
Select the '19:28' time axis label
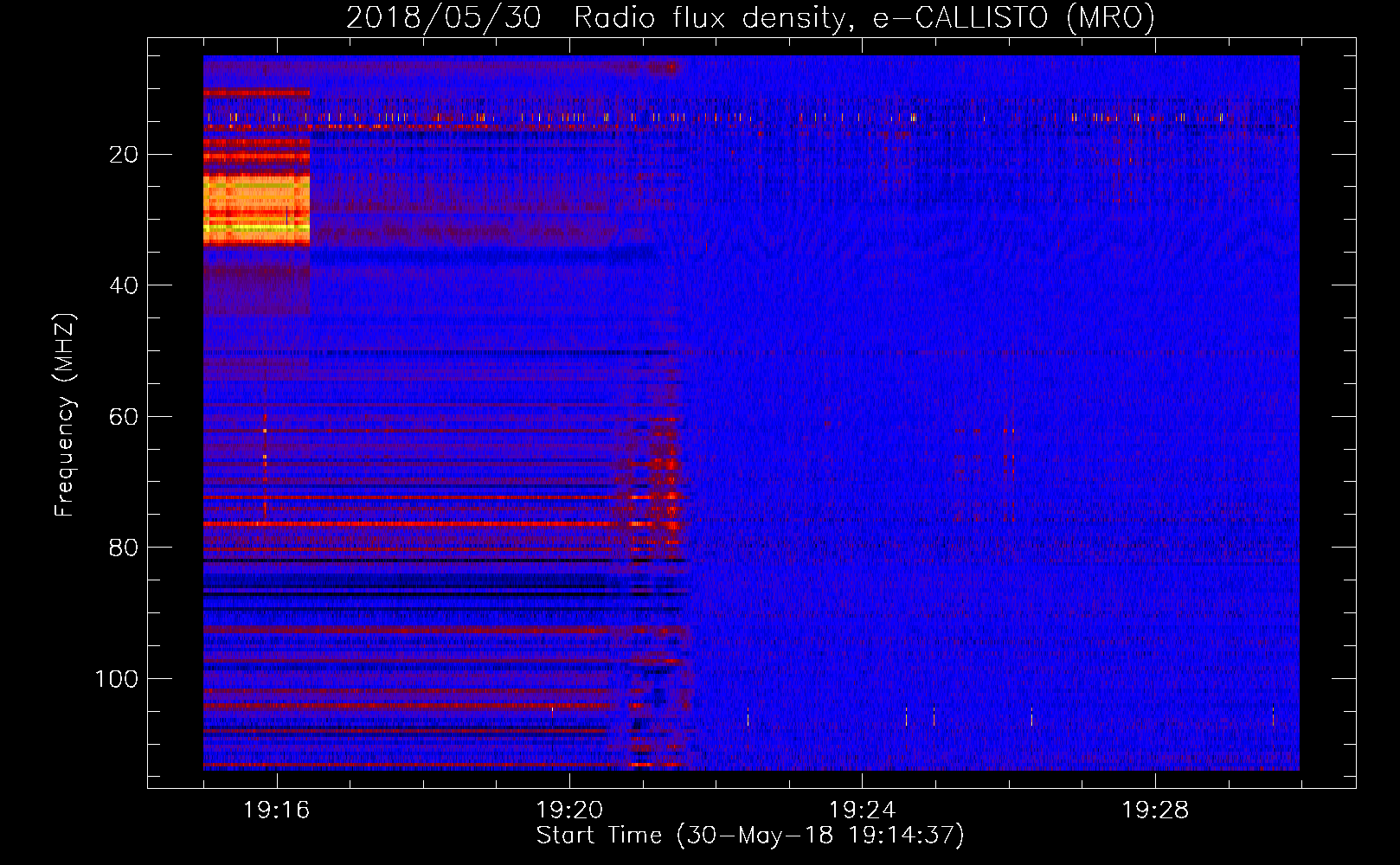click(x=1155, y=811)
